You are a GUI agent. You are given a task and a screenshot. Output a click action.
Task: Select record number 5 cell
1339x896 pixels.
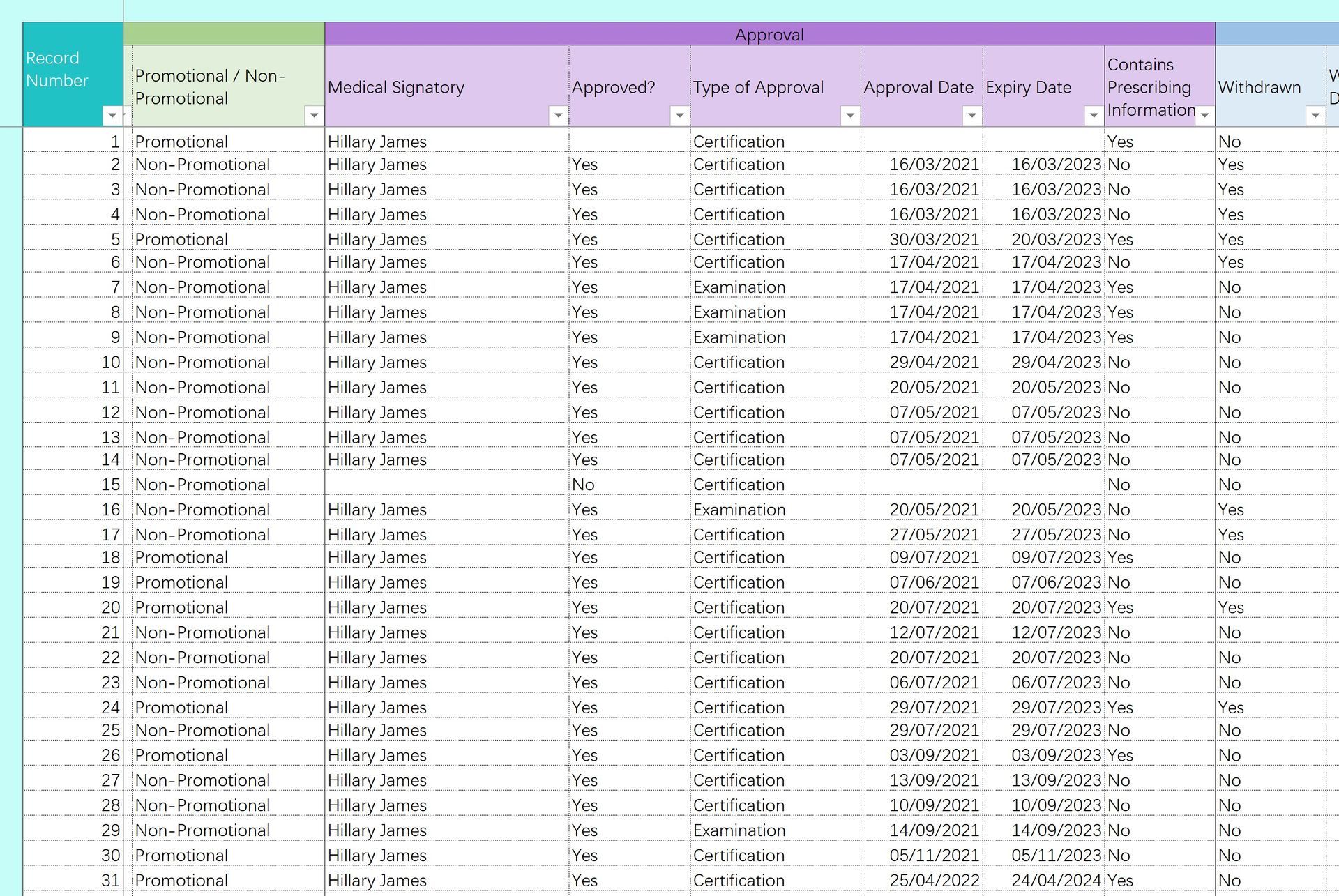click(x=73, y=238)
